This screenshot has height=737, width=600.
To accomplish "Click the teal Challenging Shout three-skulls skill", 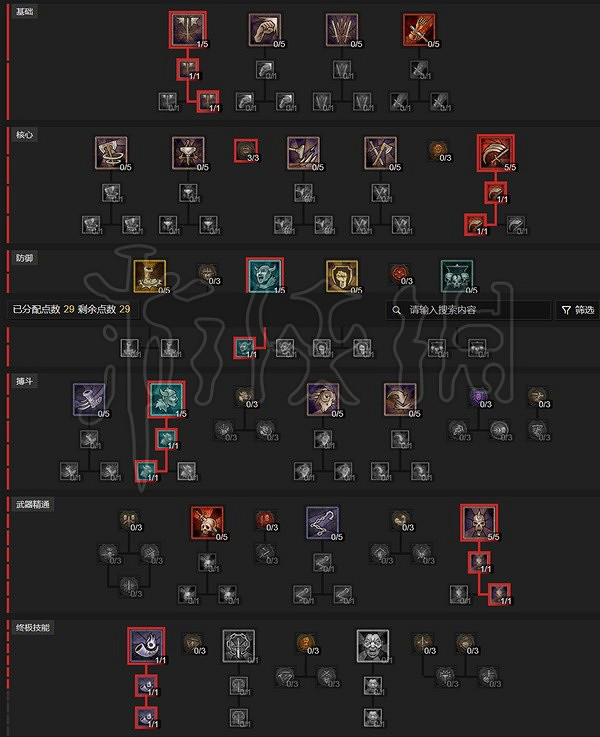I will 457,276.
